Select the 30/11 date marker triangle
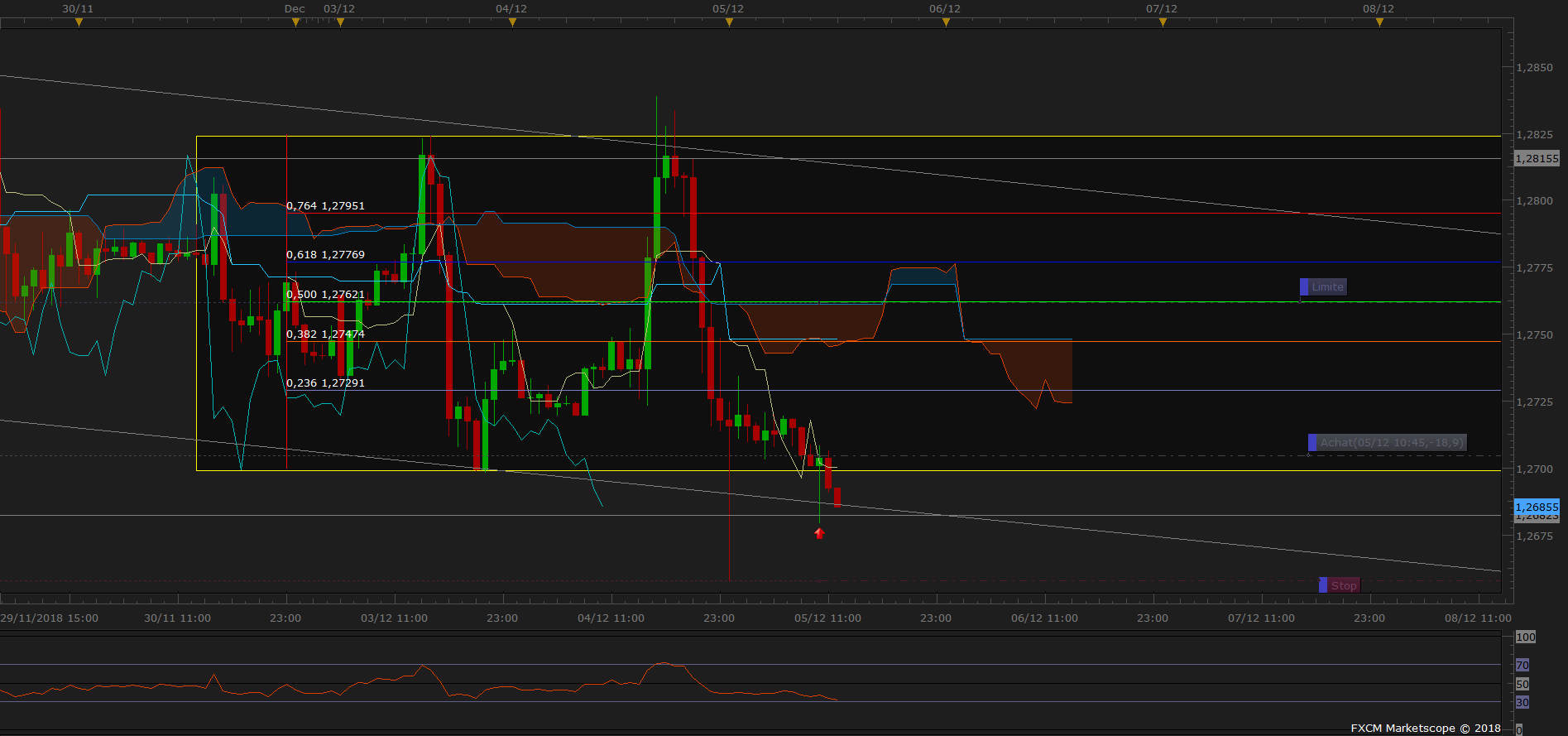This screenshot has height=736, width=1568. click(x=79, y=22)
